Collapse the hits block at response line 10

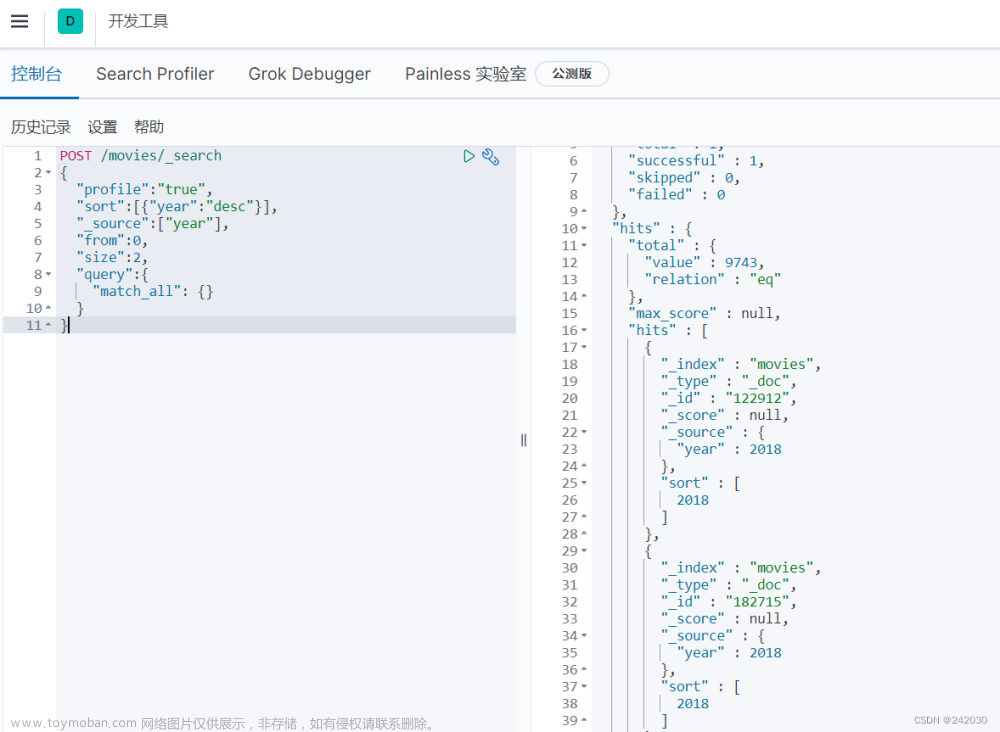(x=584, y=229)
